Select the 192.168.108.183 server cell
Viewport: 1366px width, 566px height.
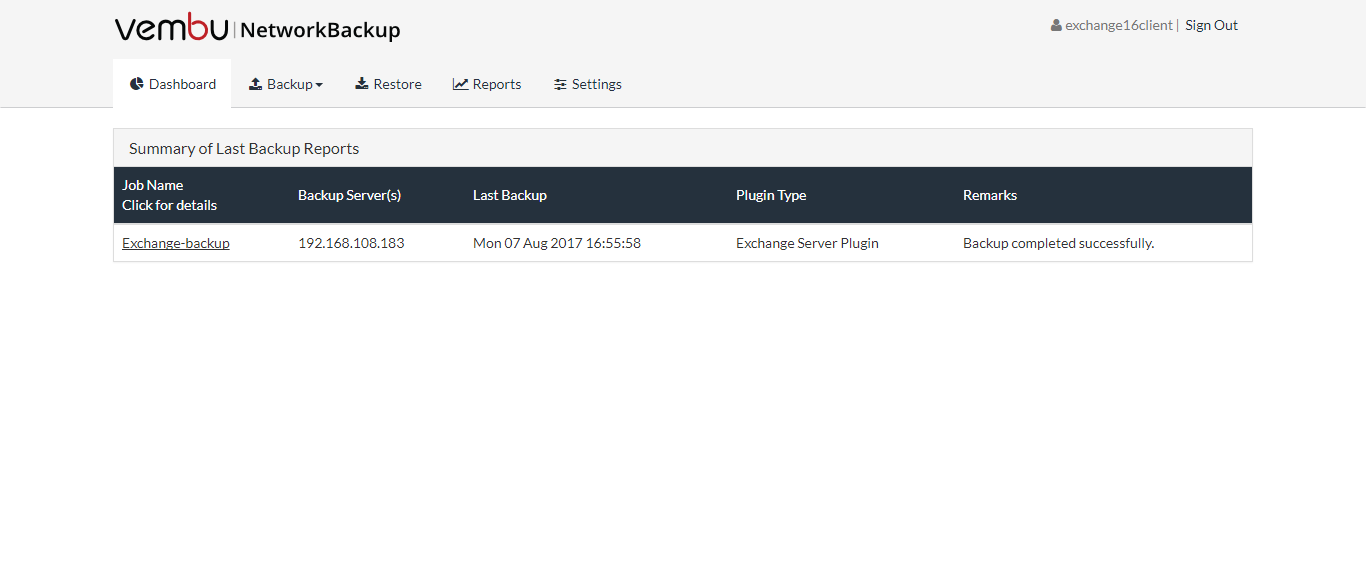pos(351,243)
